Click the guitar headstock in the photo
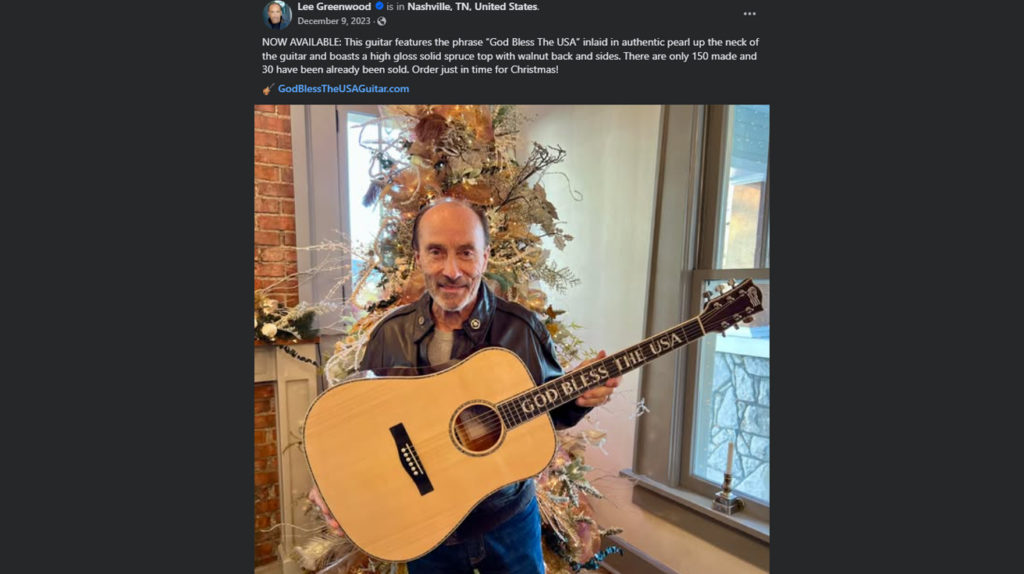This screenshot has width=1024, height=574. pyautogui.click(x=735, y=304)
